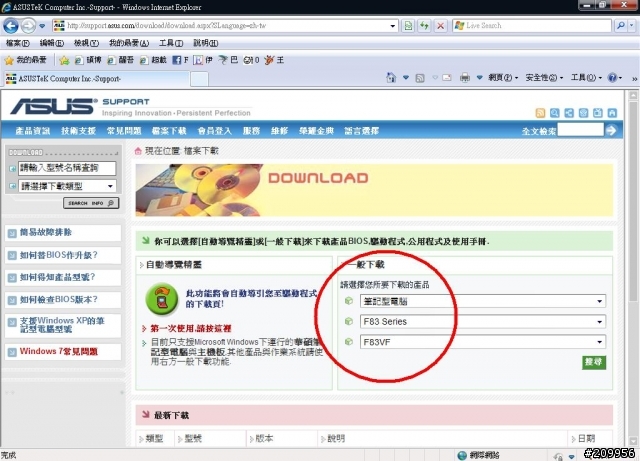This screenshot has width=640, height=461.
Task: Click the compatibility view icon
Action: pyautogui.click(x=408, y=26)
